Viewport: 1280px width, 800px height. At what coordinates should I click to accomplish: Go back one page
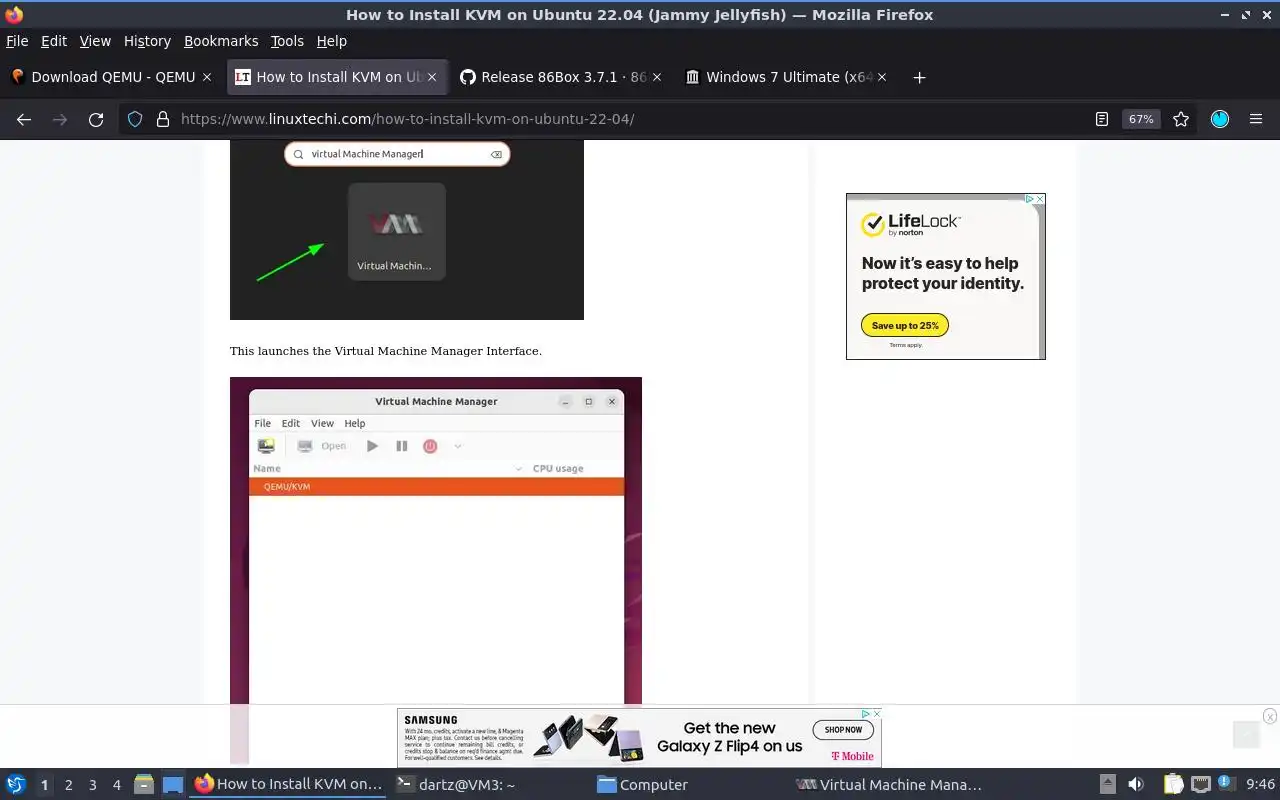click(24, 119)
